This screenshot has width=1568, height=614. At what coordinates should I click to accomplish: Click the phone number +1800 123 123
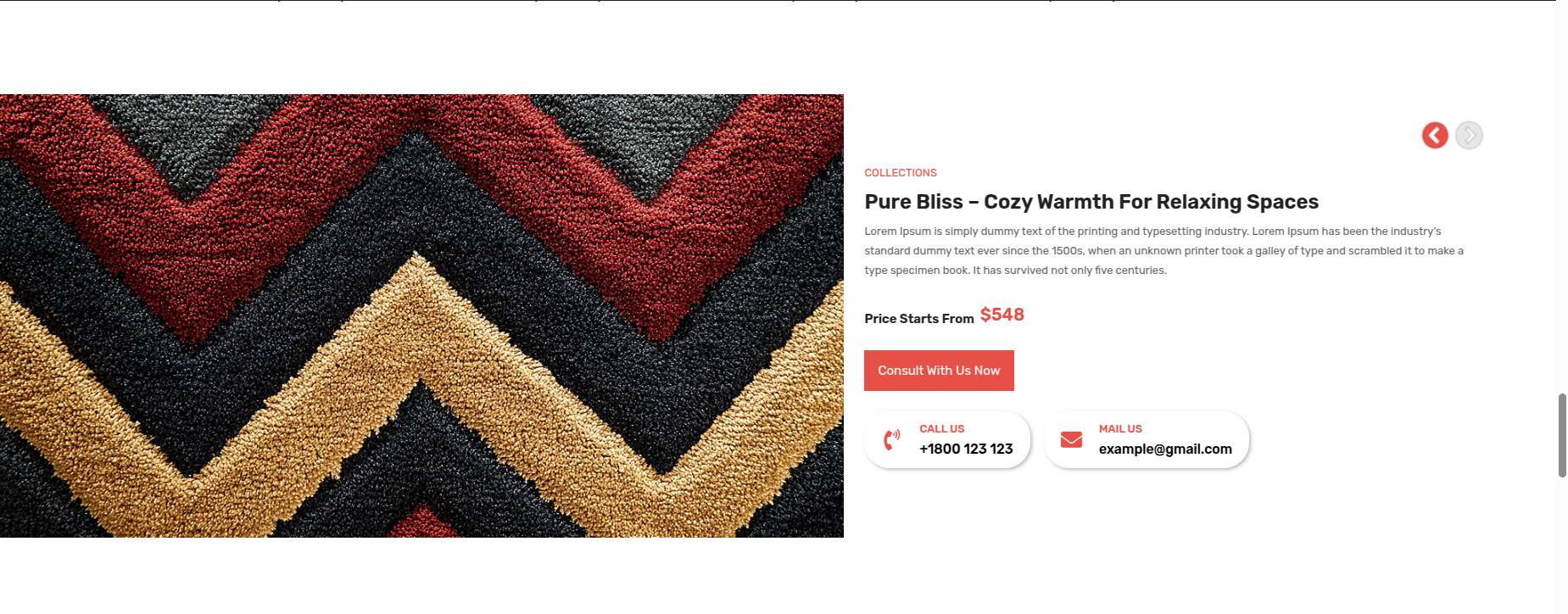click(x=966, y=449)
